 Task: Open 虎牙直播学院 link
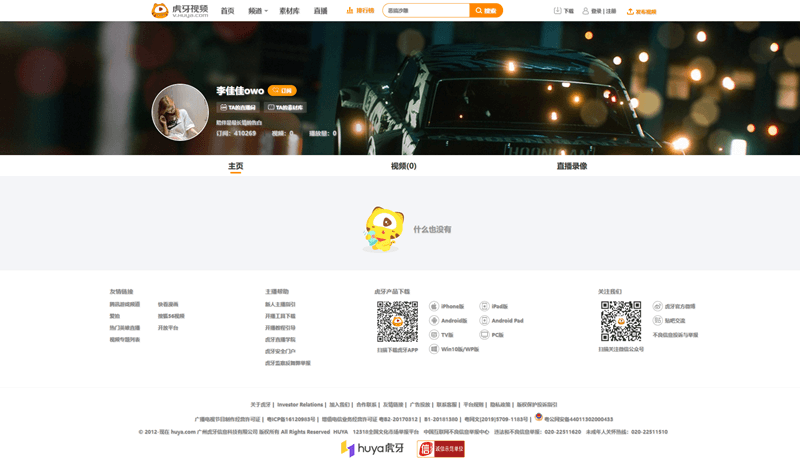(x=280, y=339)
